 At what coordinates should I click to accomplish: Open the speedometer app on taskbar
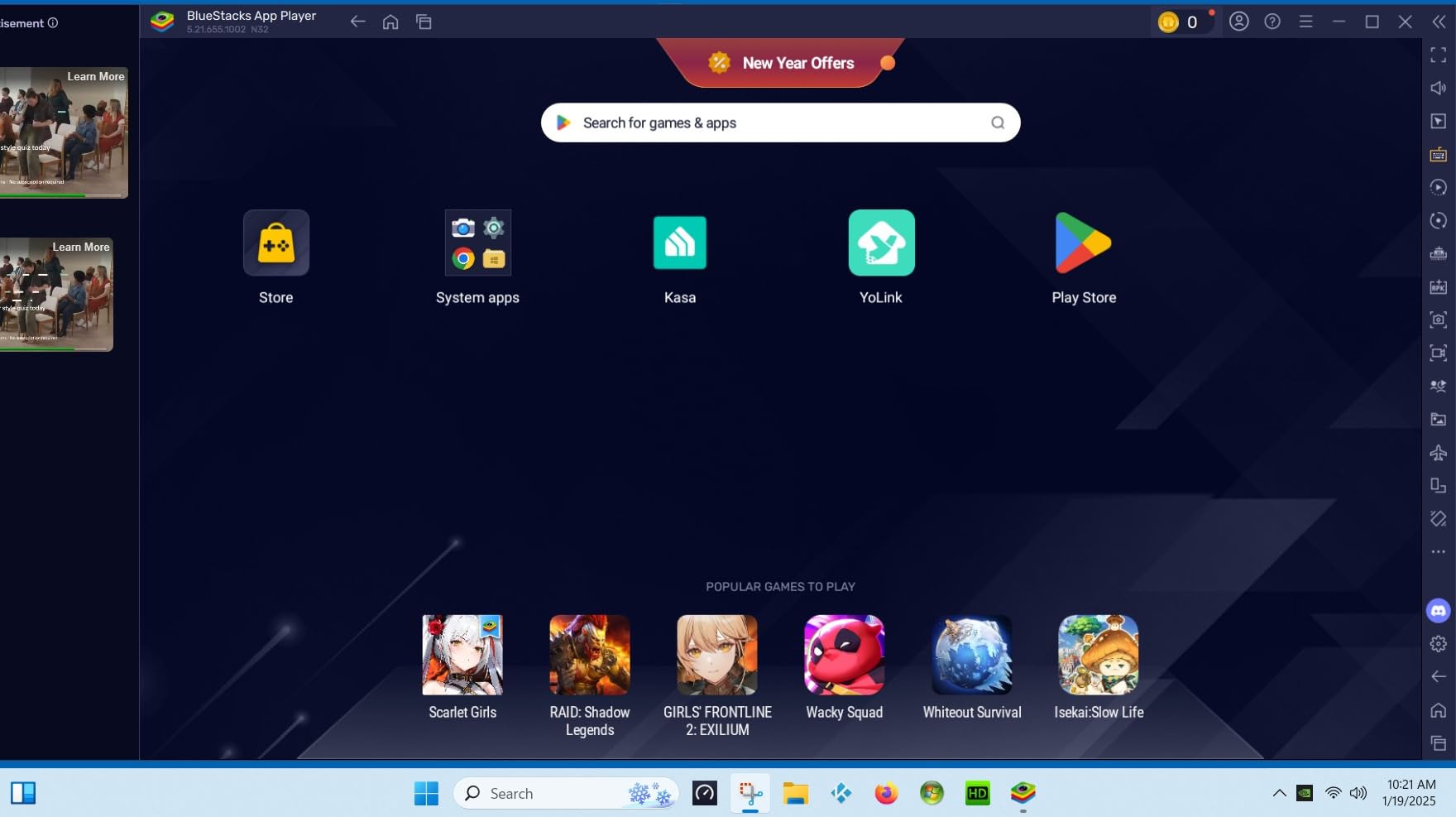click(705, 793)
